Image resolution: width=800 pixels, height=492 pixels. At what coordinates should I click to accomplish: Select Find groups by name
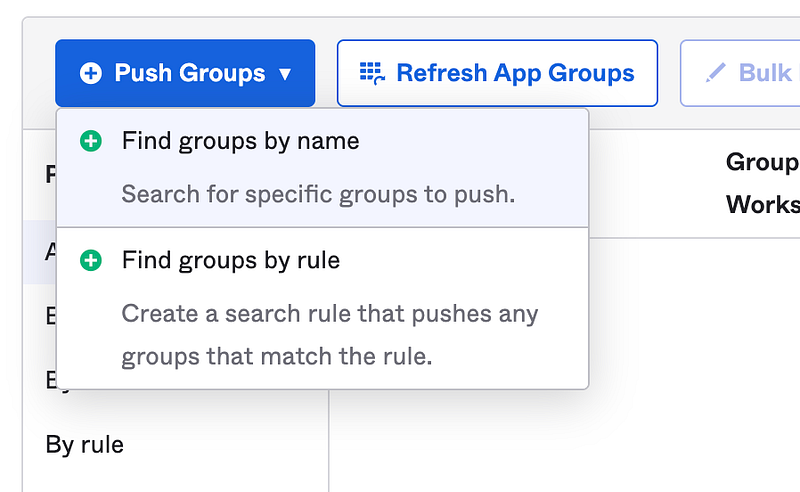(x=240, y=142)
